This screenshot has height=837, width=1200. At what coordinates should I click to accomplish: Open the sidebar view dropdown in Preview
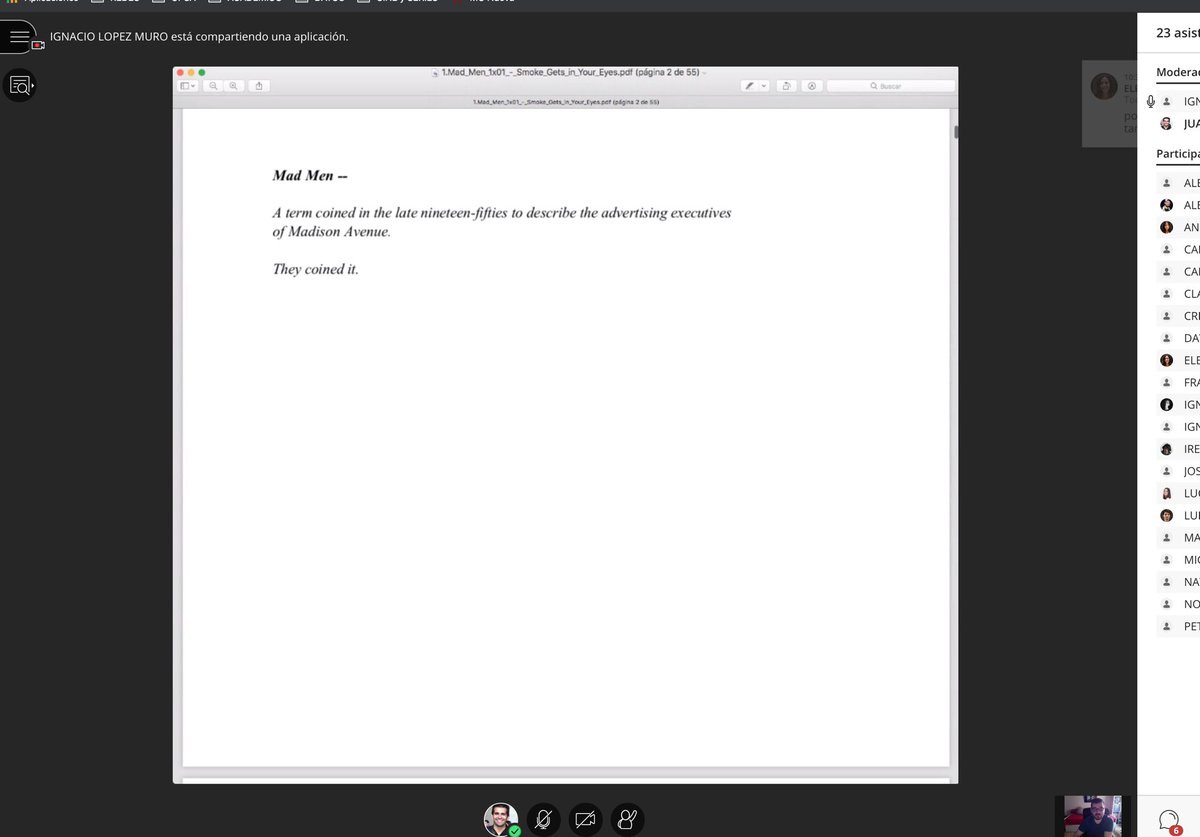click(188, 86)
